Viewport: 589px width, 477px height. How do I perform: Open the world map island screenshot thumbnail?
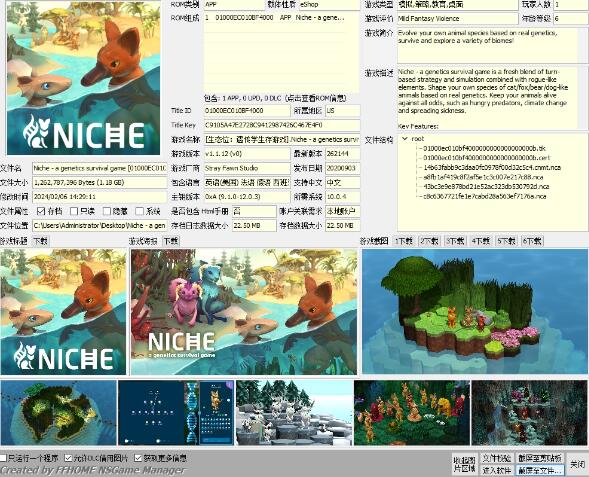click(59, 412)
